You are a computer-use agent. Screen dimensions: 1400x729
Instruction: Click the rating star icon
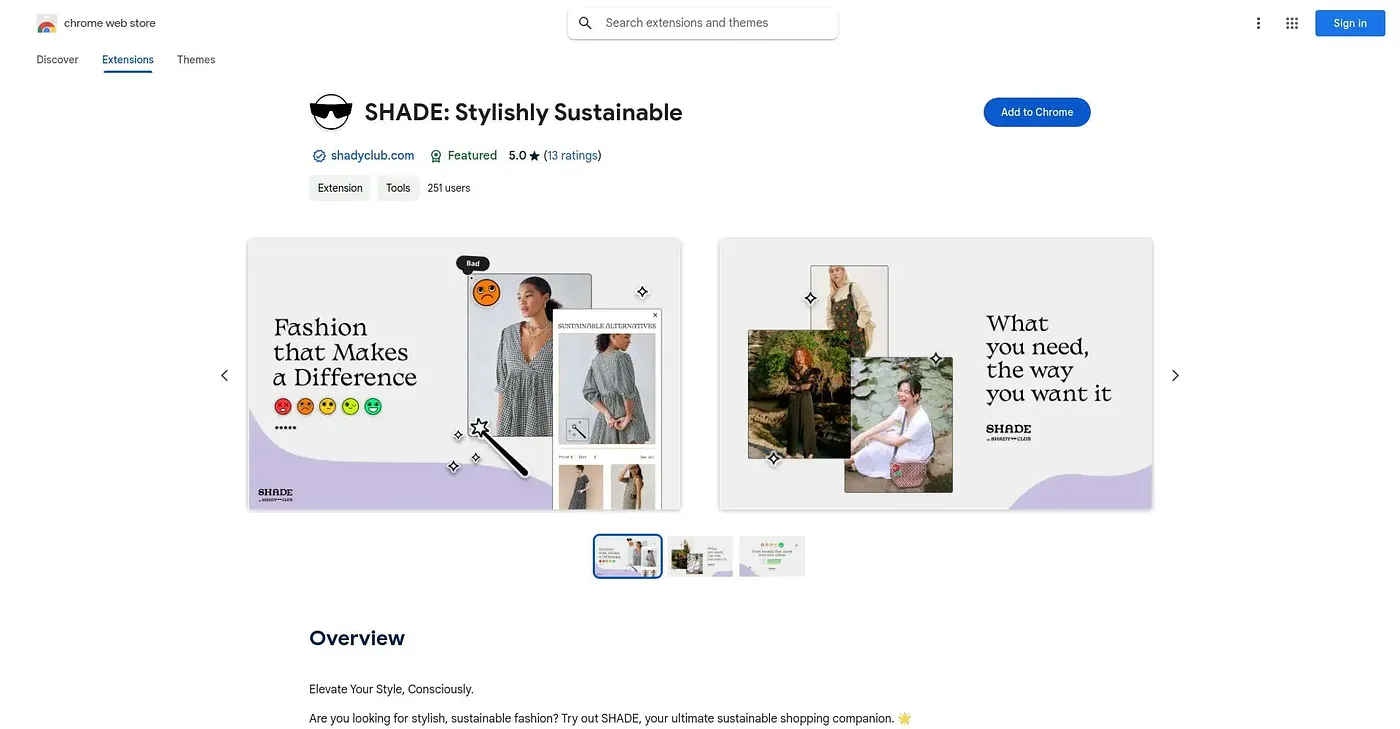click(535, 156)
